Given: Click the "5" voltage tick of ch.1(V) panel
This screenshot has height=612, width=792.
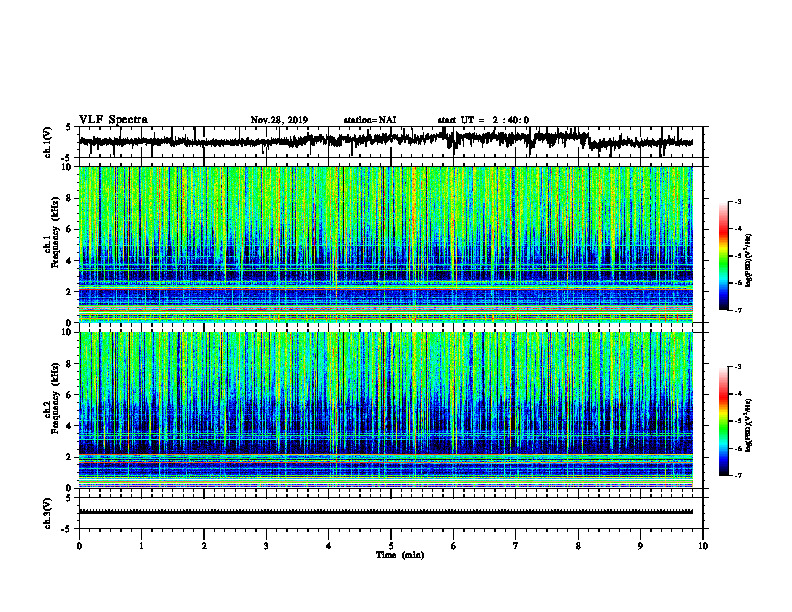Looking at the screenshot, I should 68,127.
